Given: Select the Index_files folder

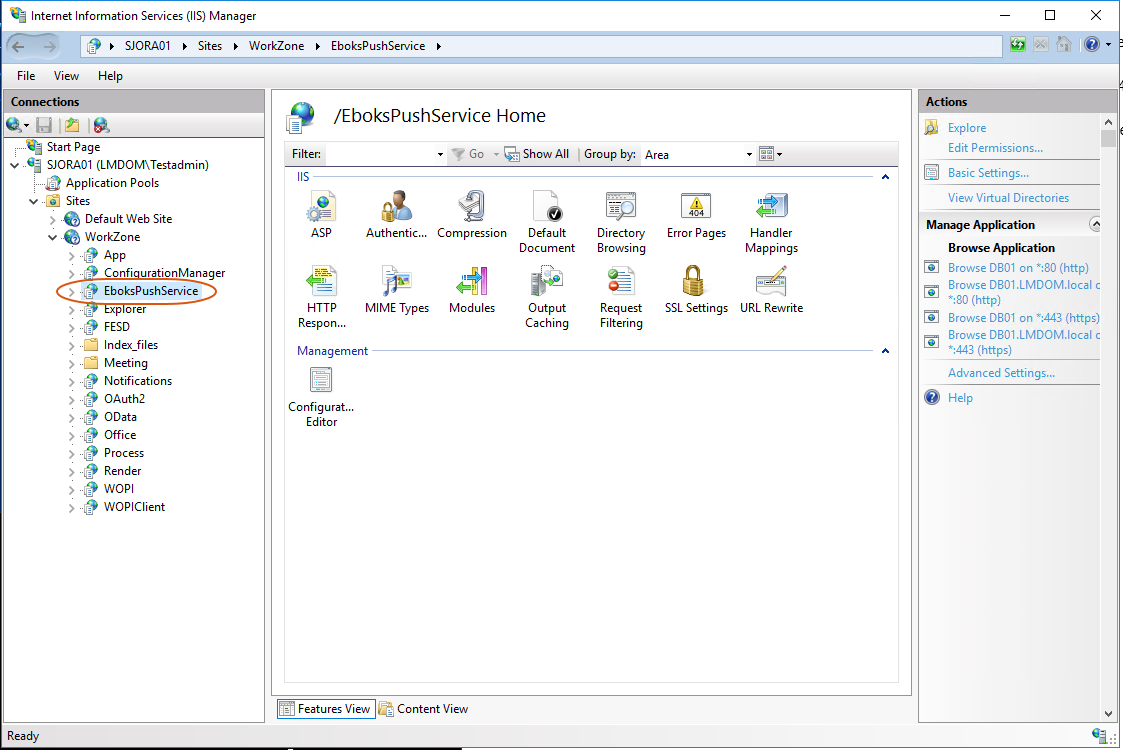Looking at the screenshot, I should pos(130,345).
